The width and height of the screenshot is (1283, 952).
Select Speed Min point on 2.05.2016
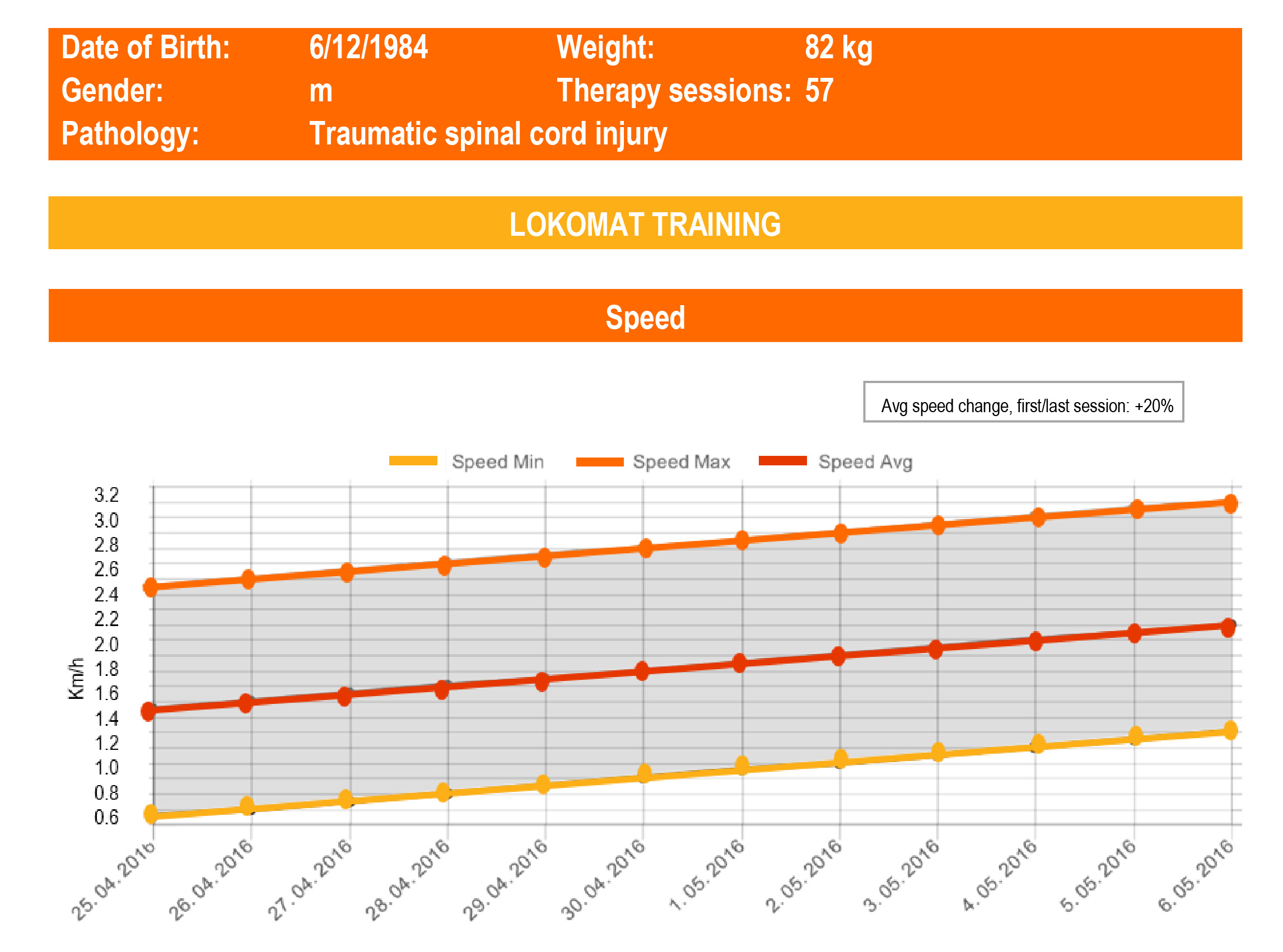[x=841, y=758]
